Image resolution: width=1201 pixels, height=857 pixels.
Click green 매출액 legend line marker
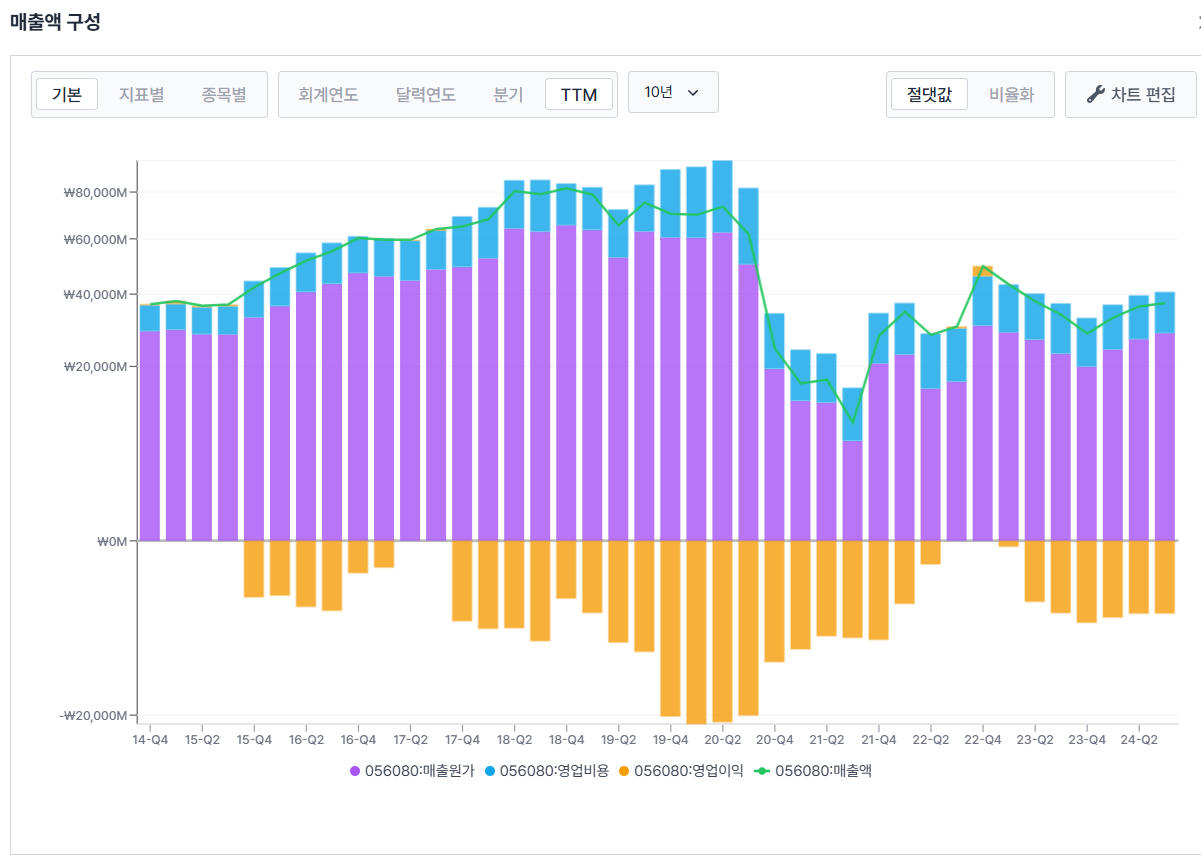[x=762, y=771]
